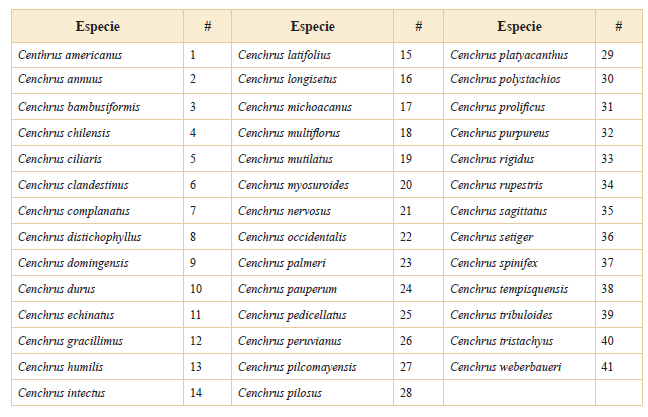Viewport: 648px width, 417px height.
Task: Select the Cenchrus occidentalis entry
Action: tap(312, 237)
